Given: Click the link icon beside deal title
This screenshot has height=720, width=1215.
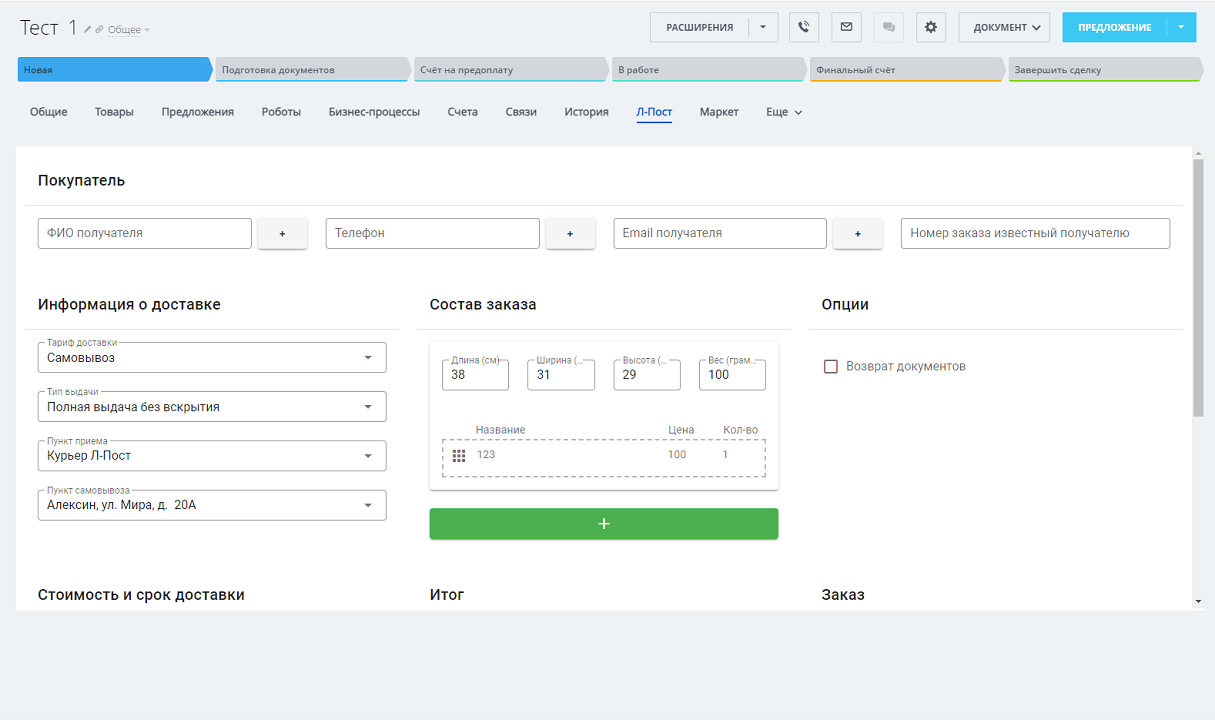Looking at the screenshot, I should click(x=99, y=30).
